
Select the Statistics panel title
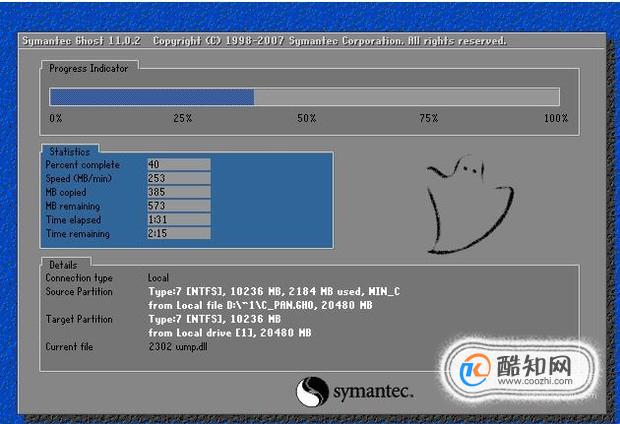pyautogui.click(x=70, y=151)
